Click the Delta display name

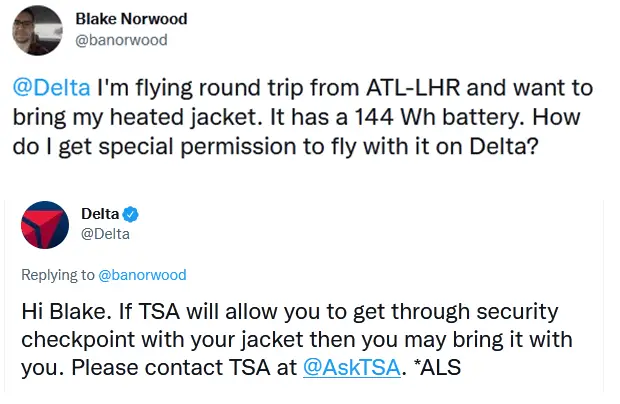tap(100, 214)
